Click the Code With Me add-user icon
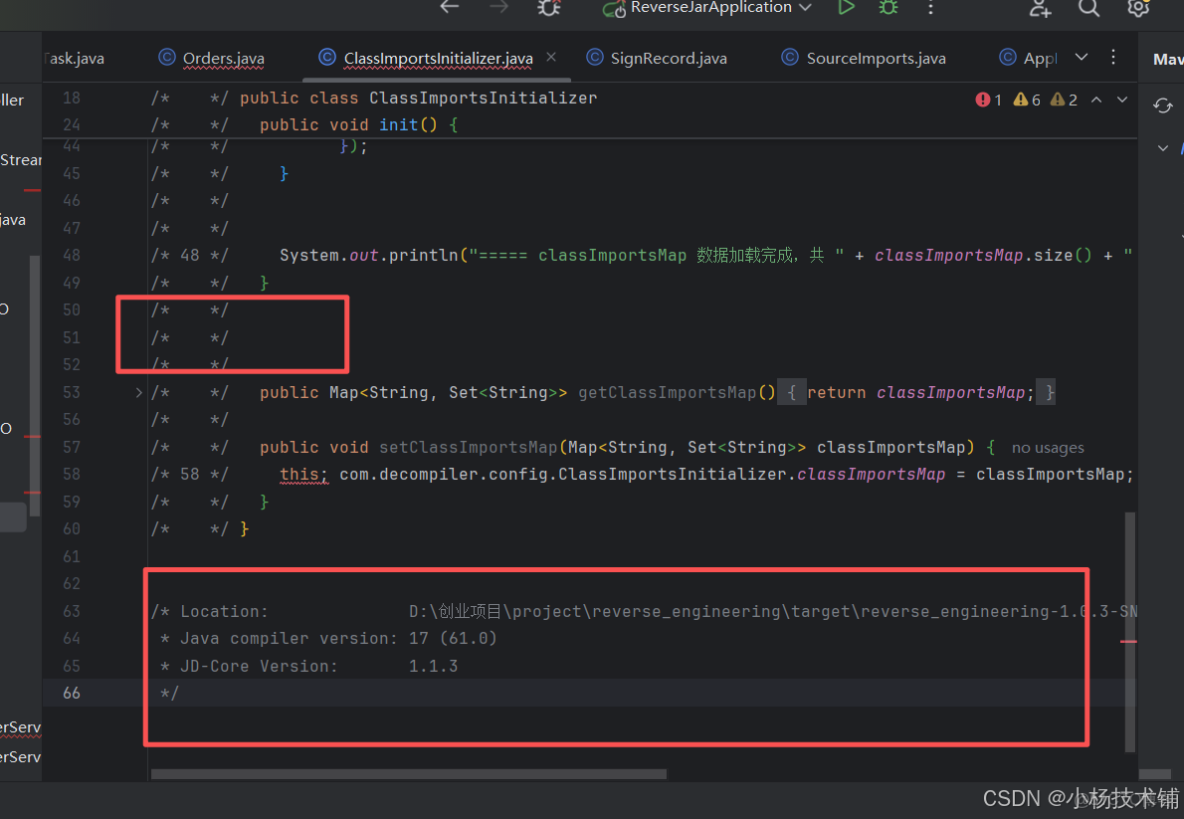 click(1040, 9)
